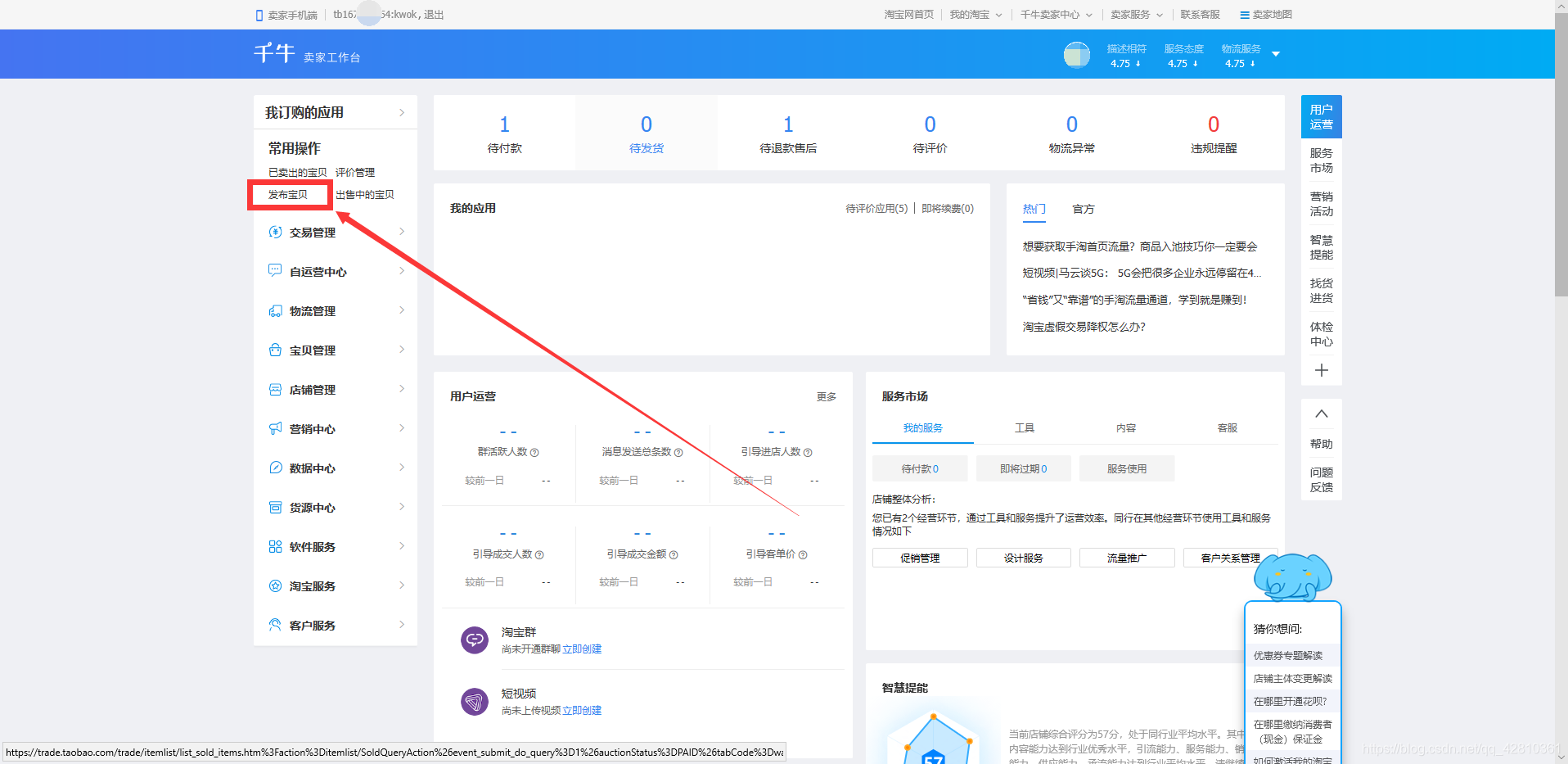The image size is (1568, 764).
Task: Click help icon beside 引导客单价
Action: click(x=803, y=555)
